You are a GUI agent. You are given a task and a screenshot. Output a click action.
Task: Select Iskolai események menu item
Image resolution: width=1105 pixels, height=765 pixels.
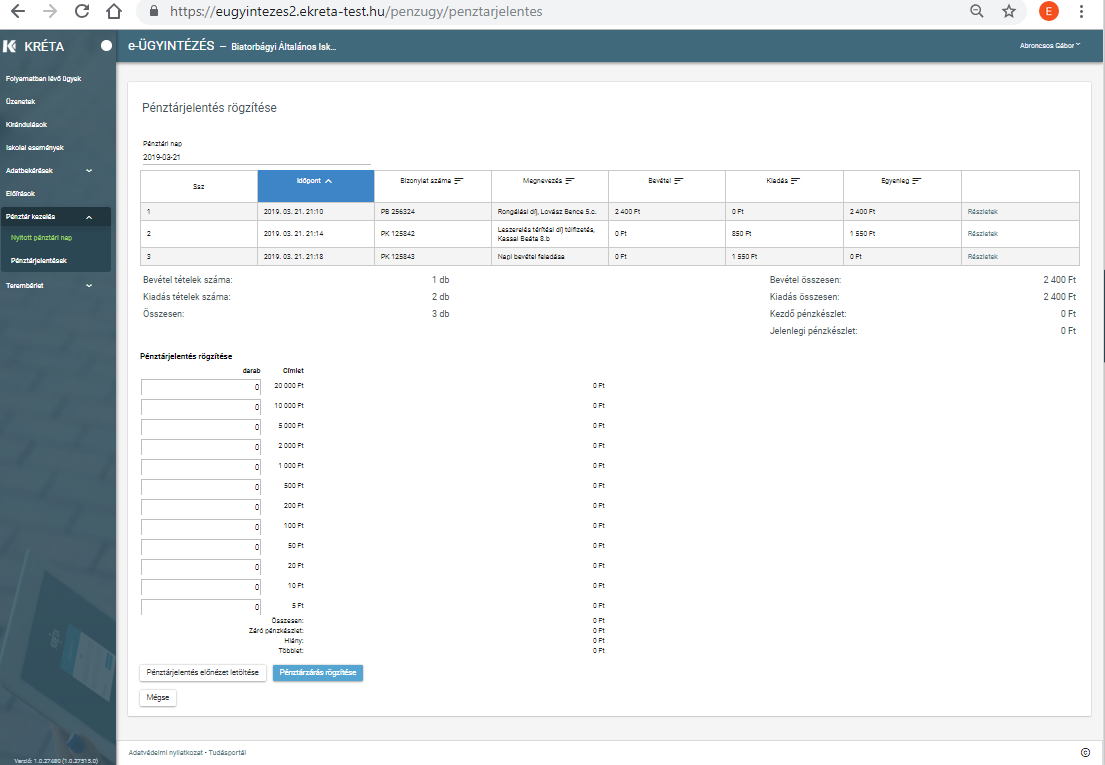pyautogui.click(x=35, y=148)
